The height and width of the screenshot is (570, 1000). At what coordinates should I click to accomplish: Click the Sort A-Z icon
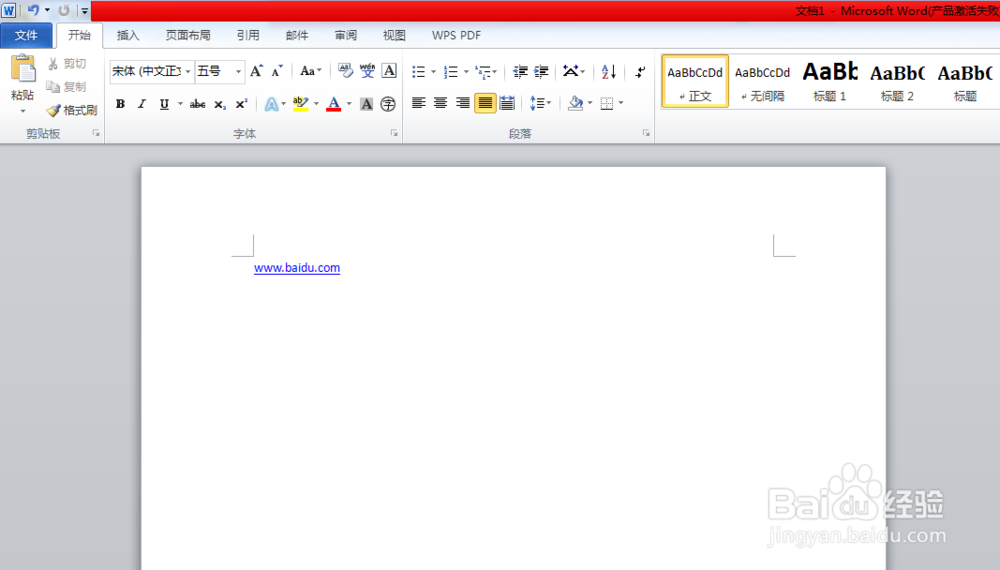pyautogui.click(x=609, y=71)
